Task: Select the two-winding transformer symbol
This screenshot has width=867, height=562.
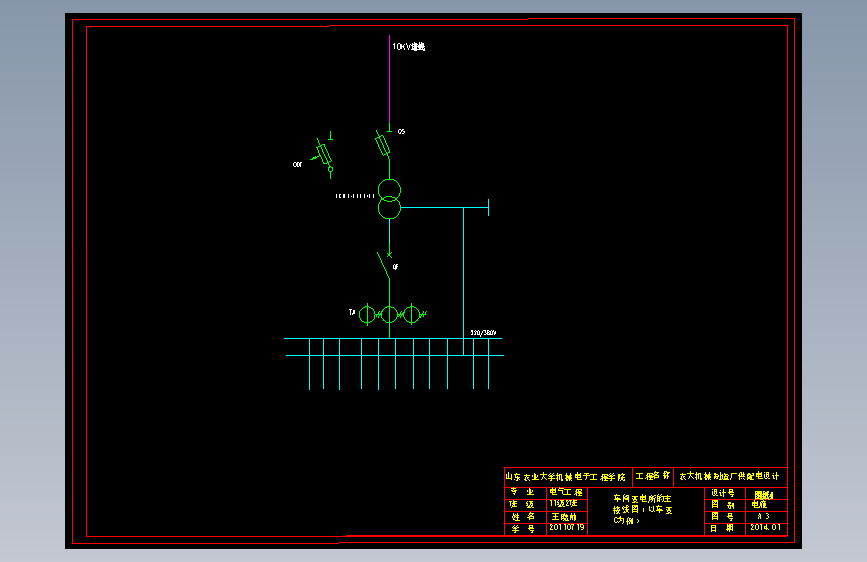Action: (389, 199)
